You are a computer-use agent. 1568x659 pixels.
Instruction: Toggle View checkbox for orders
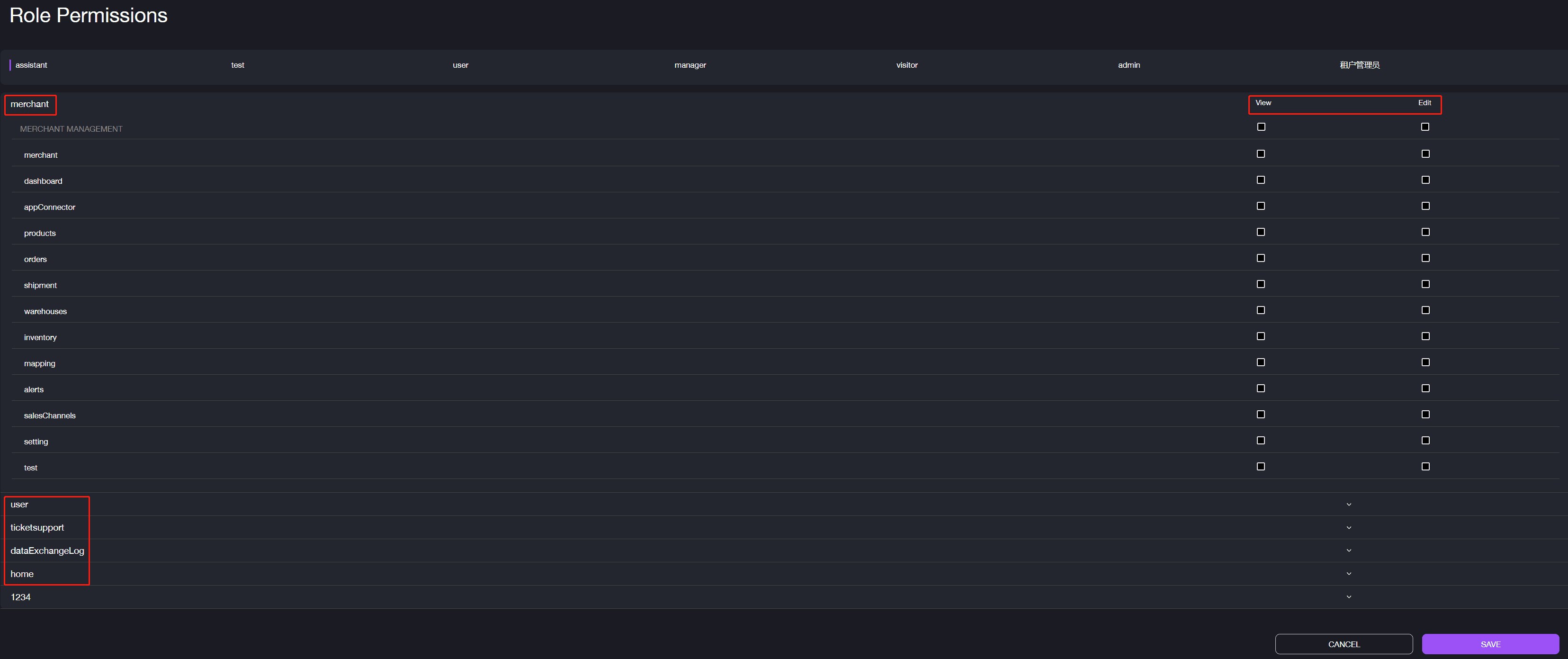tap(1261, 259)
